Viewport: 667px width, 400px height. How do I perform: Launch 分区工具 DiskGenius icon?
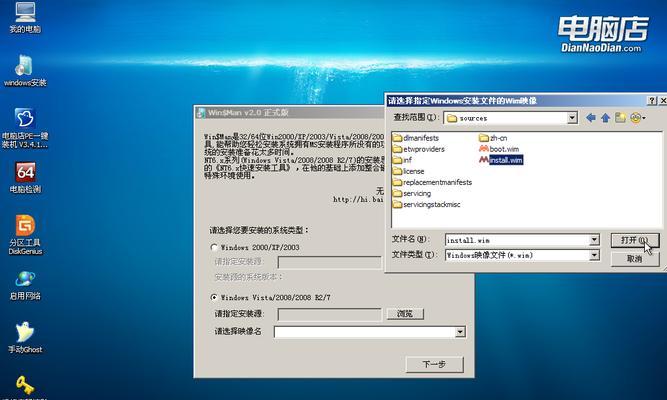[x=25, y=234]
